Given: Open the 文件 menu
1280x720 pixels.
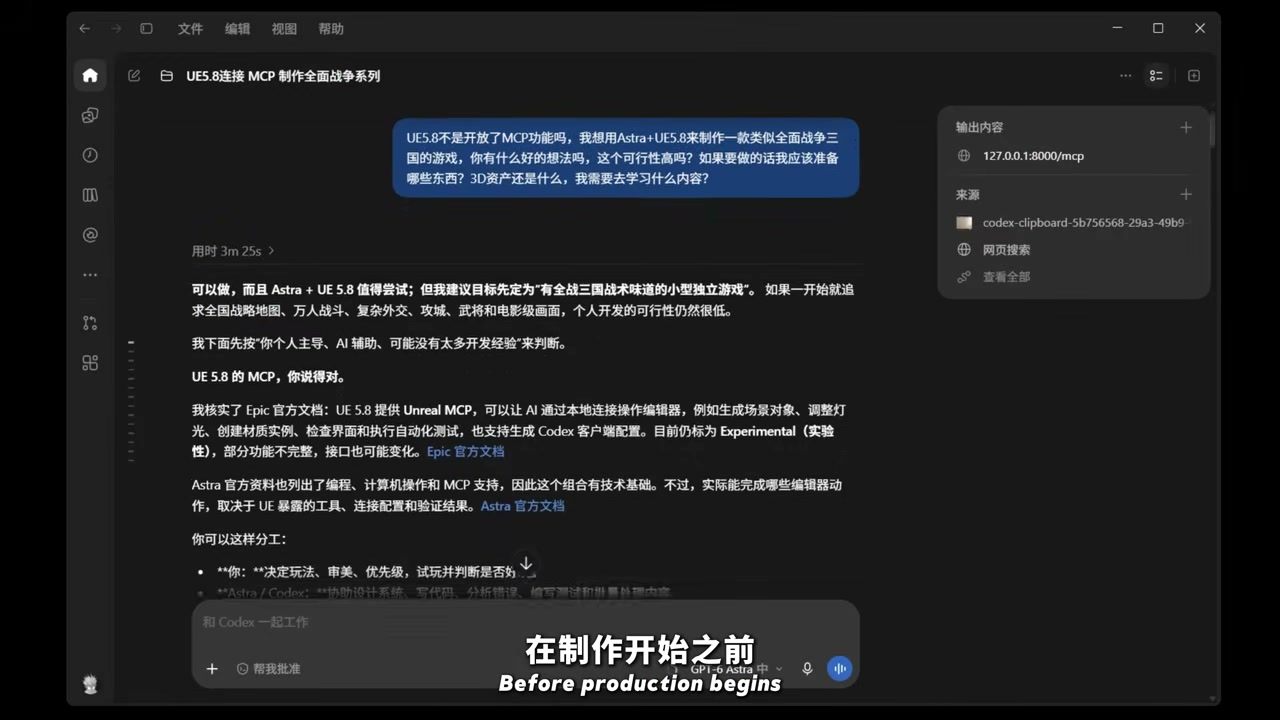Looking at the screenshot, I should (x=191, y=29).
